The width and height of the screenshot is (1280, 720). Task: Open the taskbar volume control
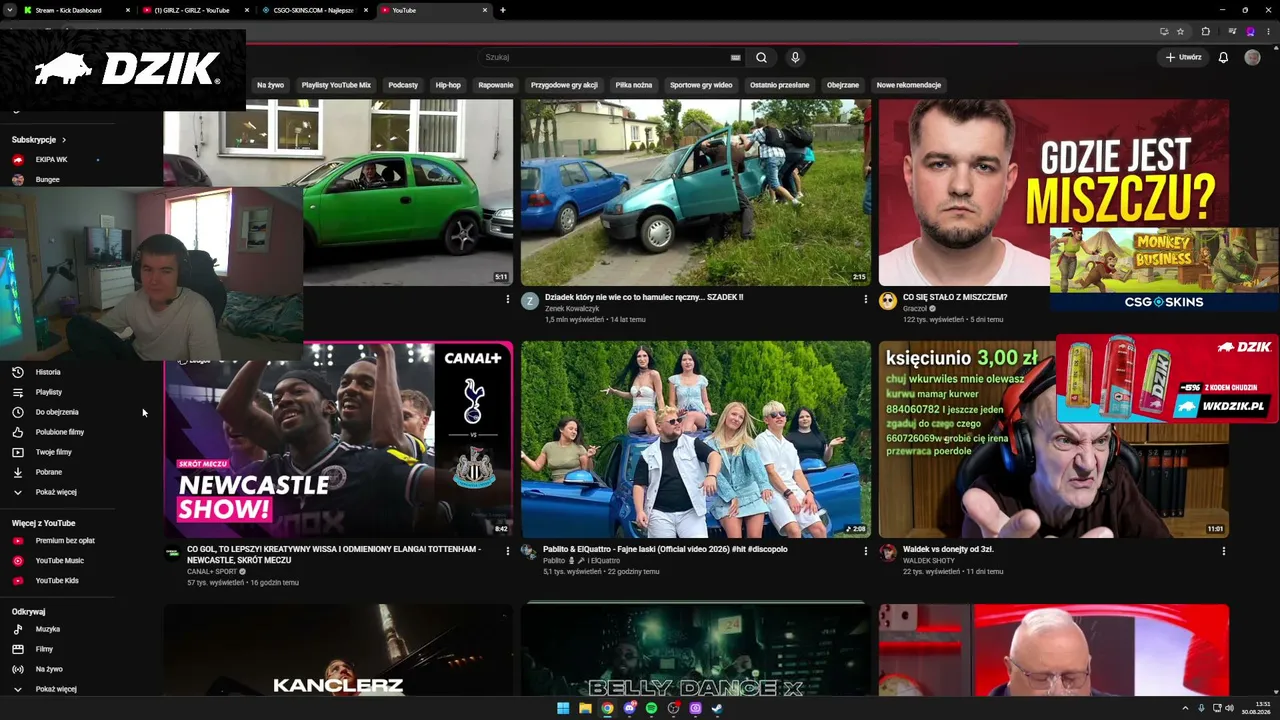point(1229,708)
